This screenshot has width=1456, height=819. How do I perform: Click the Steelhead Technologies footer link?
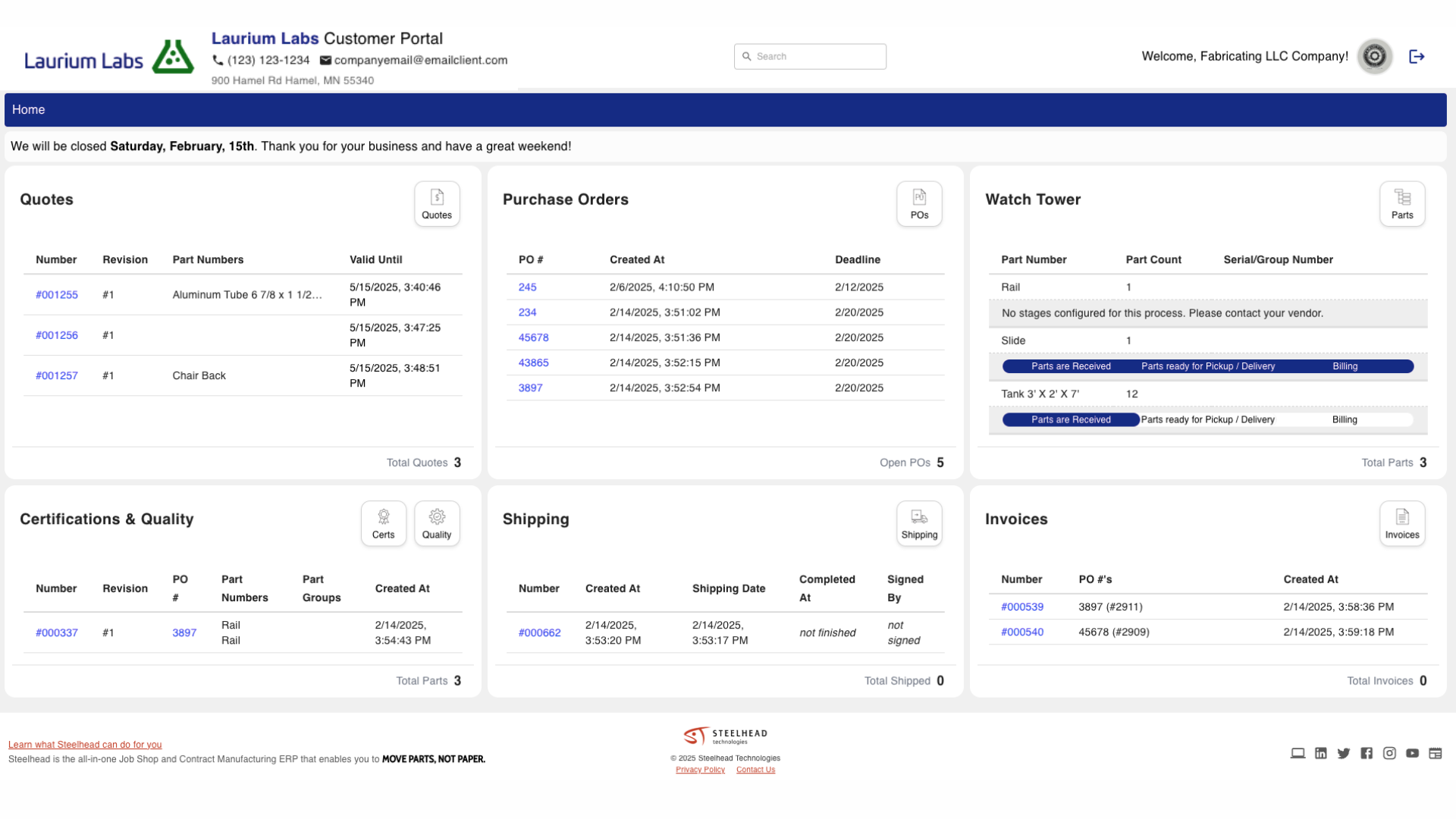[727, 737]
